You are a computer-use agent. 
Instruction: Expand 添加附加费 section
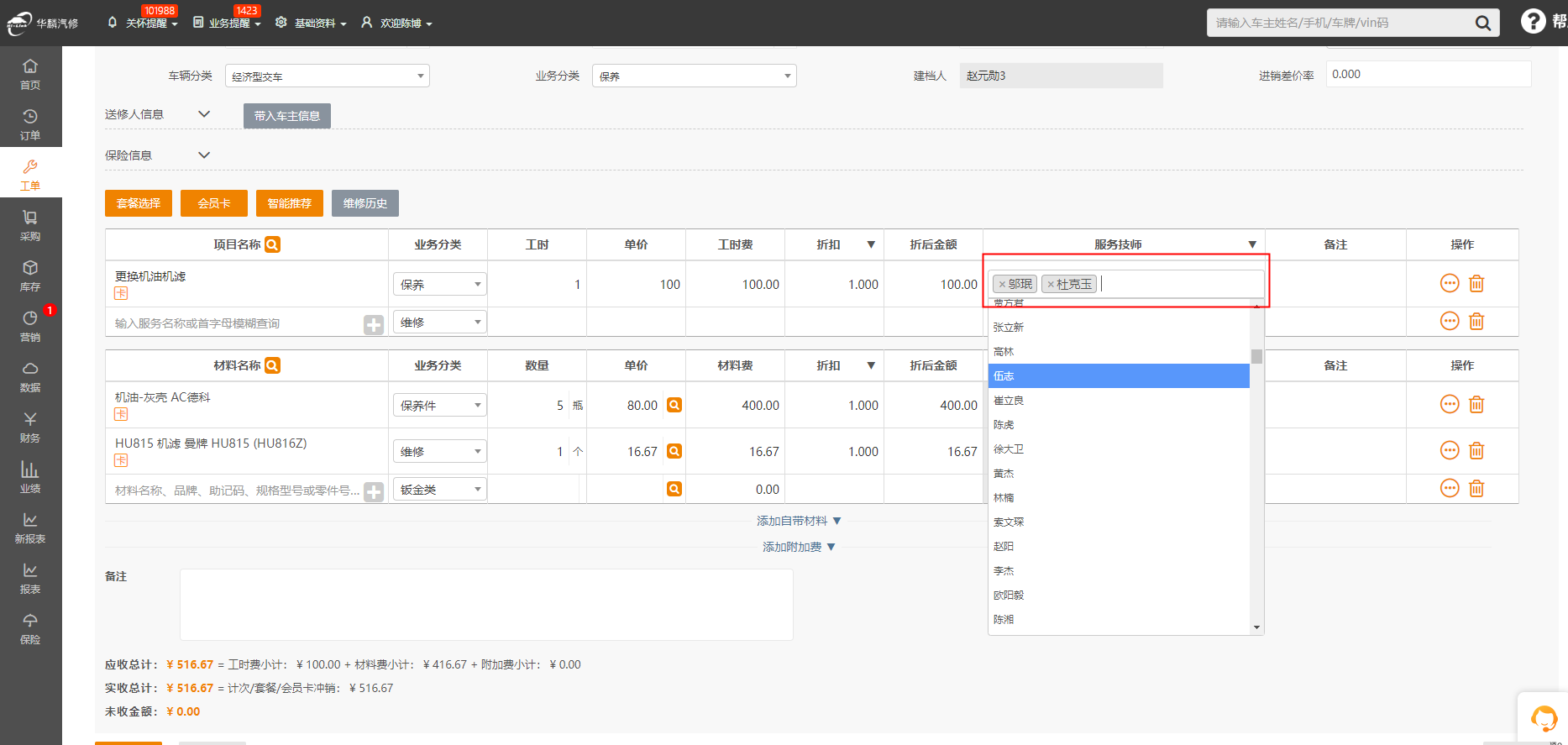tap(799, 547)
